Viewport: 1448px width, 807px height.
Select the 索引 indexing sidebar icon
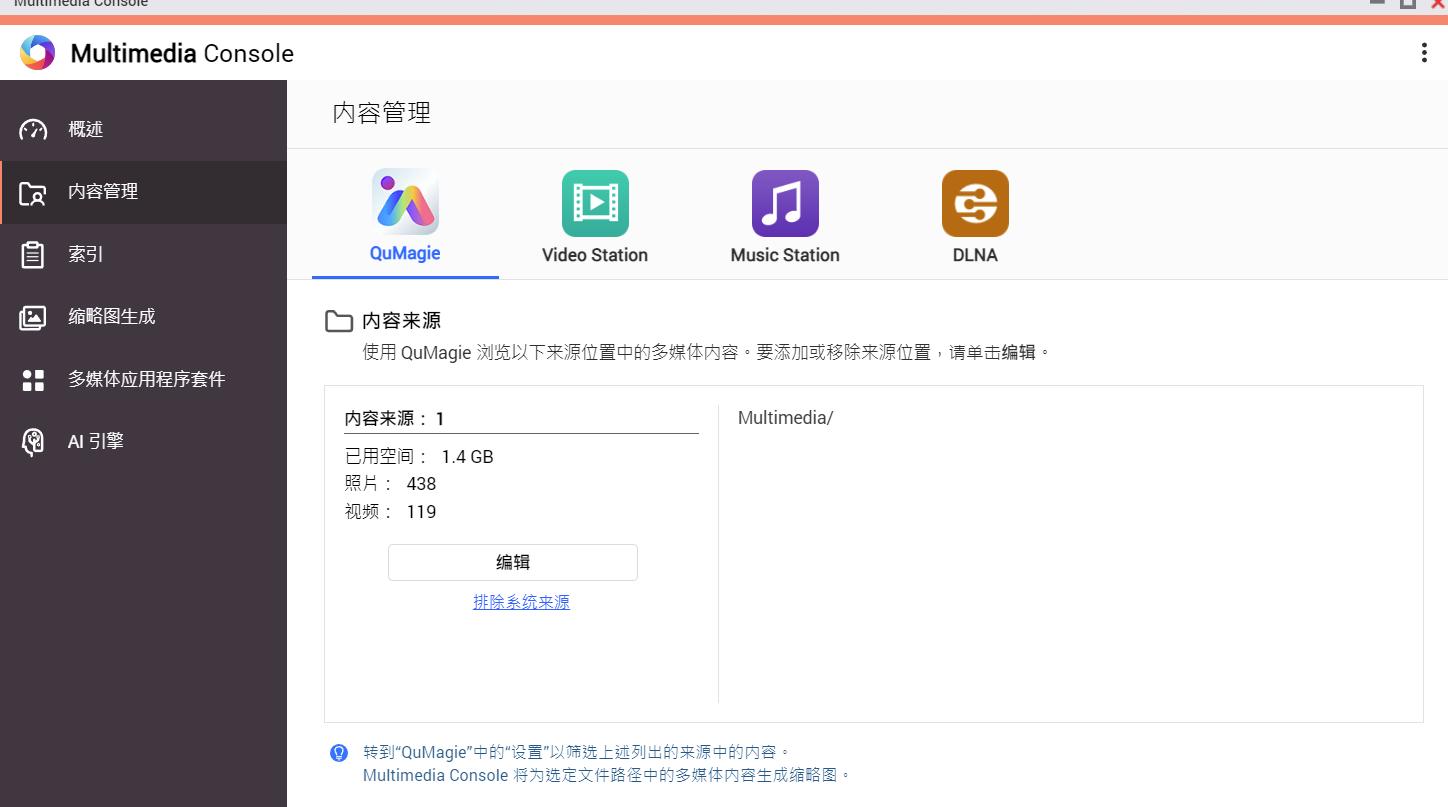click(x=33, y=254)
